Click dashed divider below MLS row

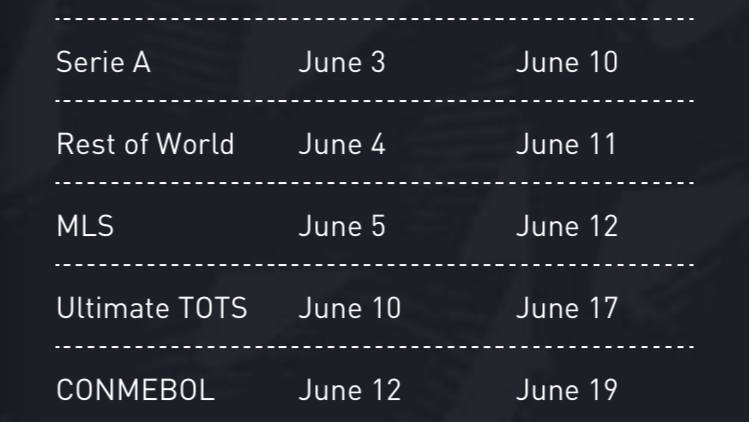tap(374, 265)
